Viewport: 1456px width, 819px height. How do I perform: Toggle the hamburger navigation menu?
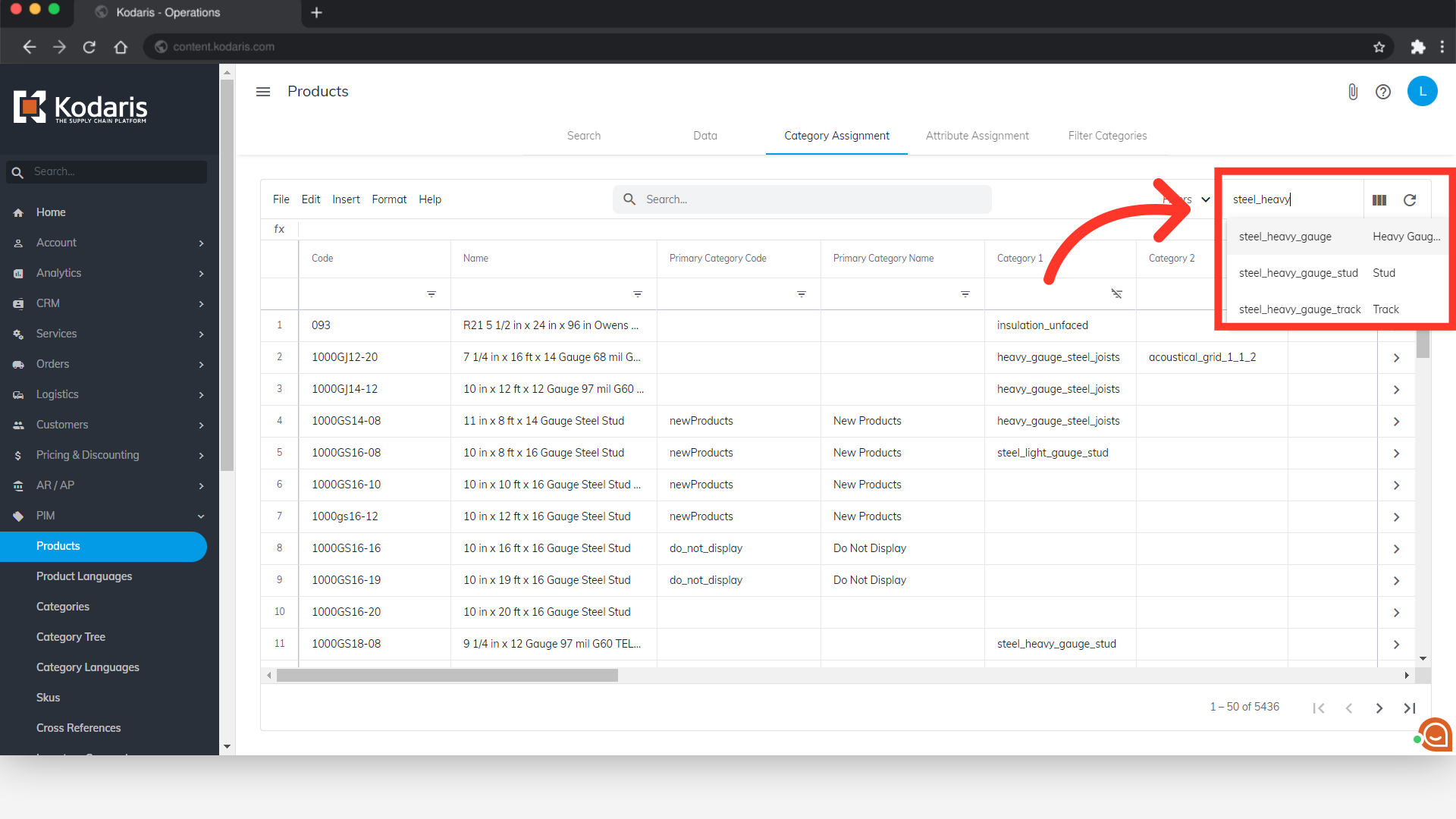263,92
